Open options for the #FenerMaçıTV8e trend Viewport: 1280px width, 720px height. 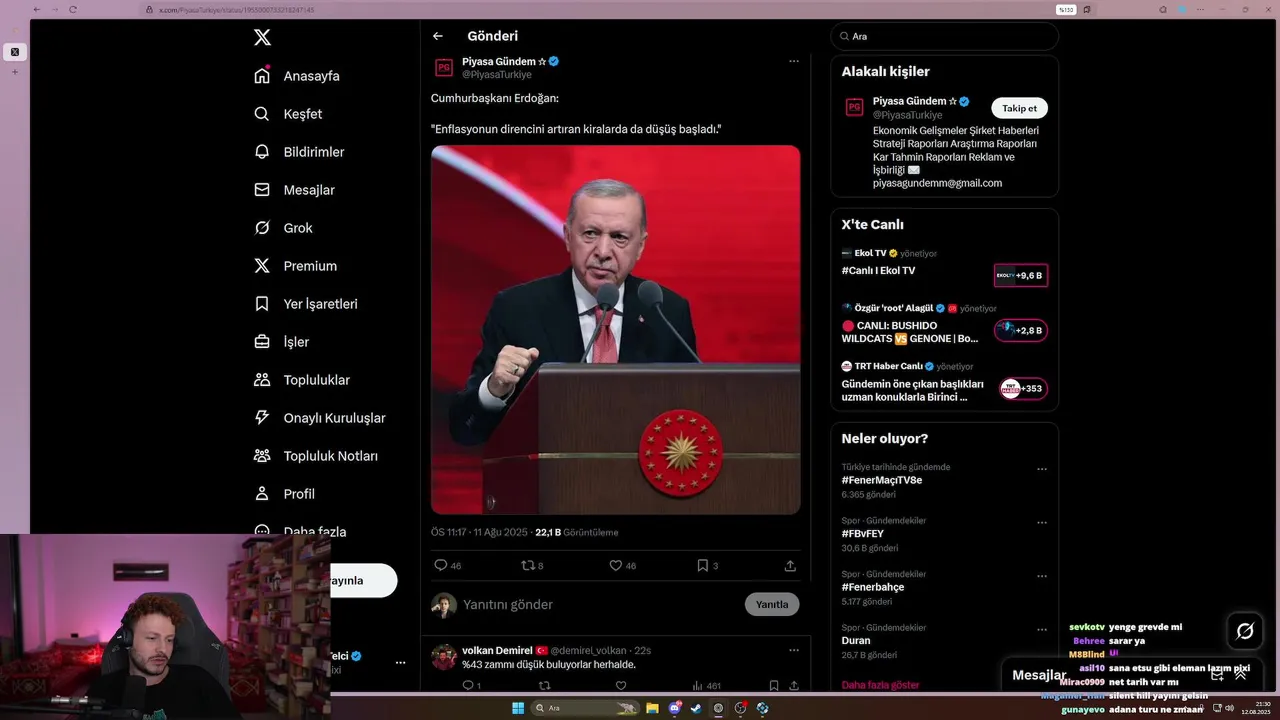pos(1042,469)
